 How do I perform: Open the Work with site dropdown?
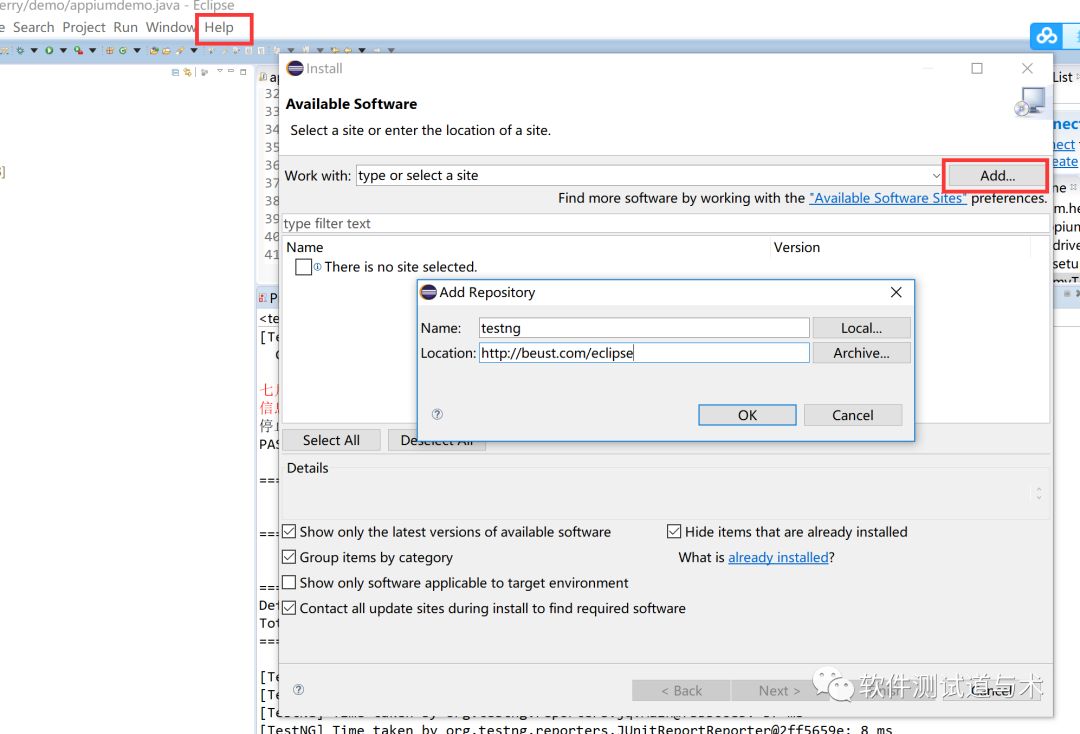(x=938, y=174)
